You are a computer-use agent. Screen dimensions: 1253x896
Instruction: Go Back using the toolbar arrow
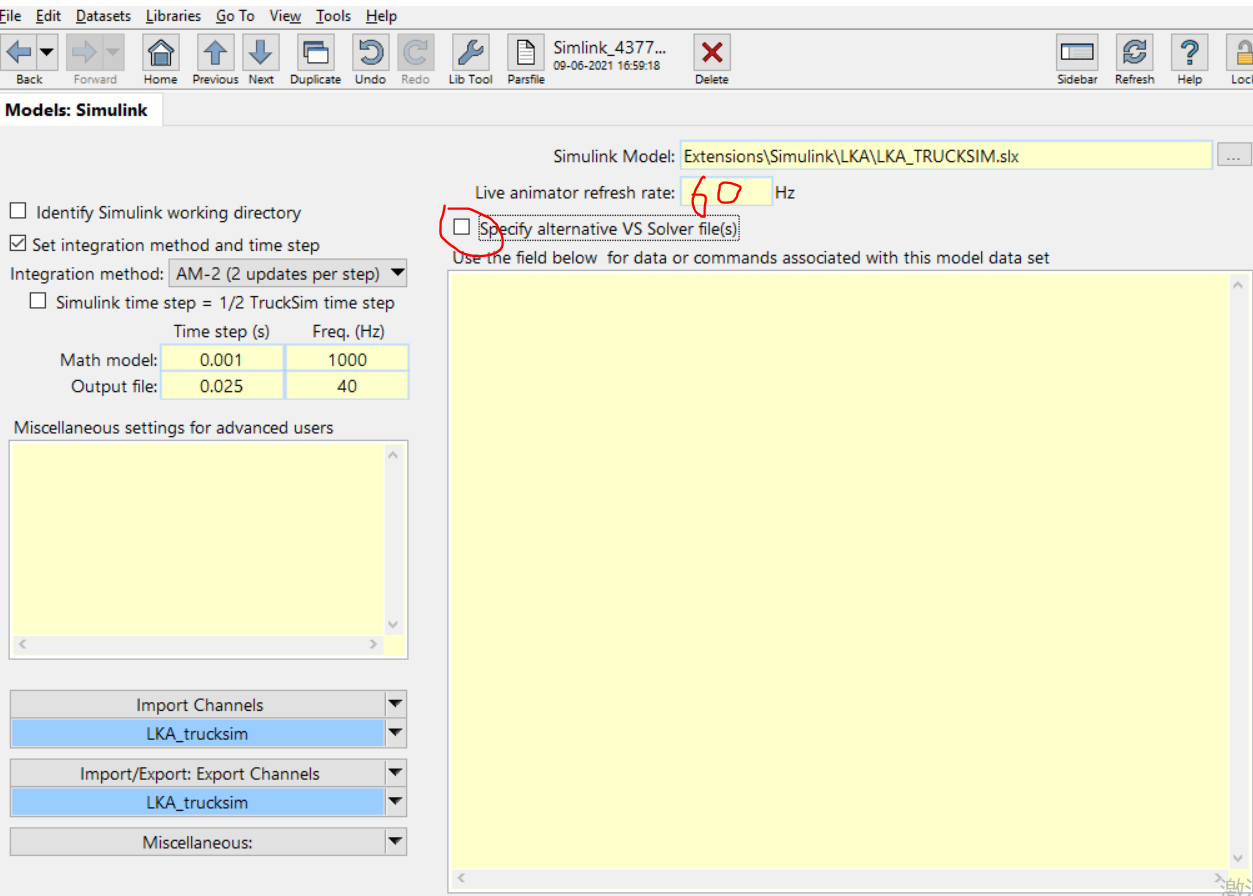(19, 52)
